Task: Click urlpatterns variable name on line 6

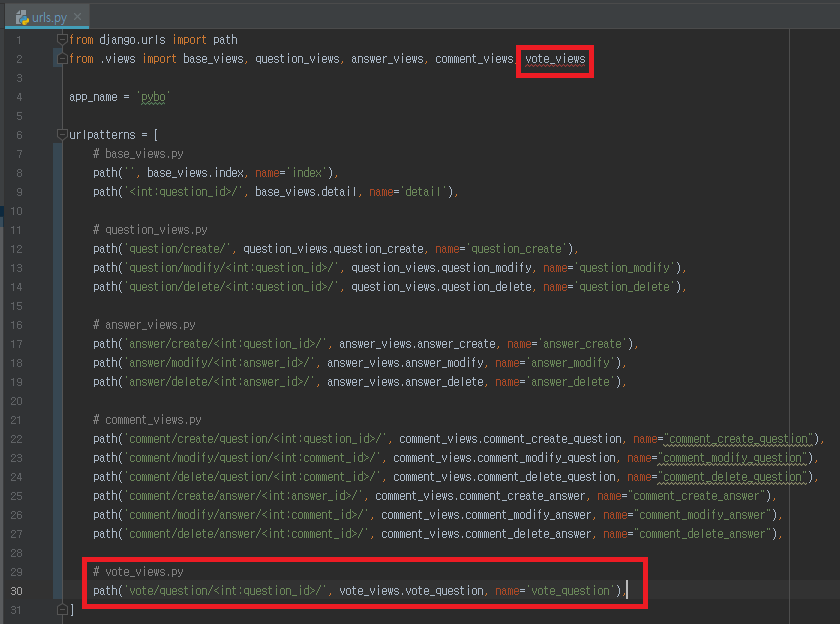Action: click(x=102, y=135)
